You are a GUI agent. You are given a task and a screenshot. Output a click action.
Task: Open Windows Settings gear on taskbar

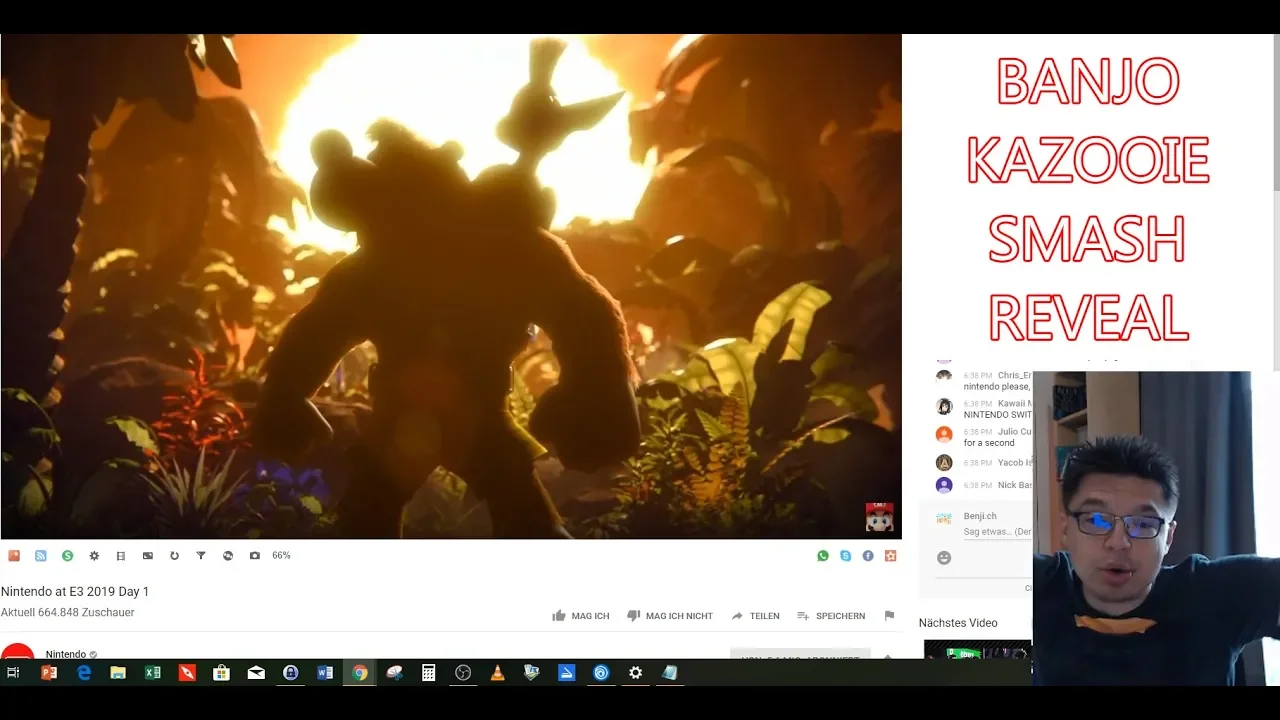635,673
